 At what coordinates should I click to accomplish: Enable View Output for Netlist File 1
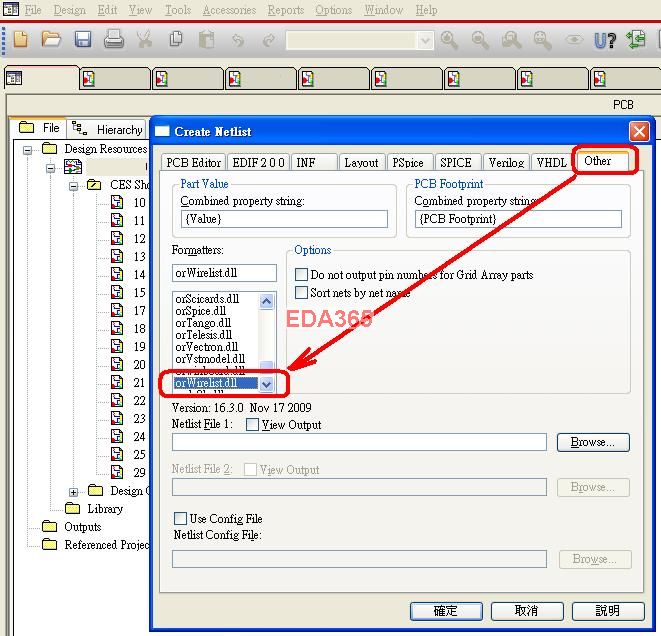tap(252, 424)
